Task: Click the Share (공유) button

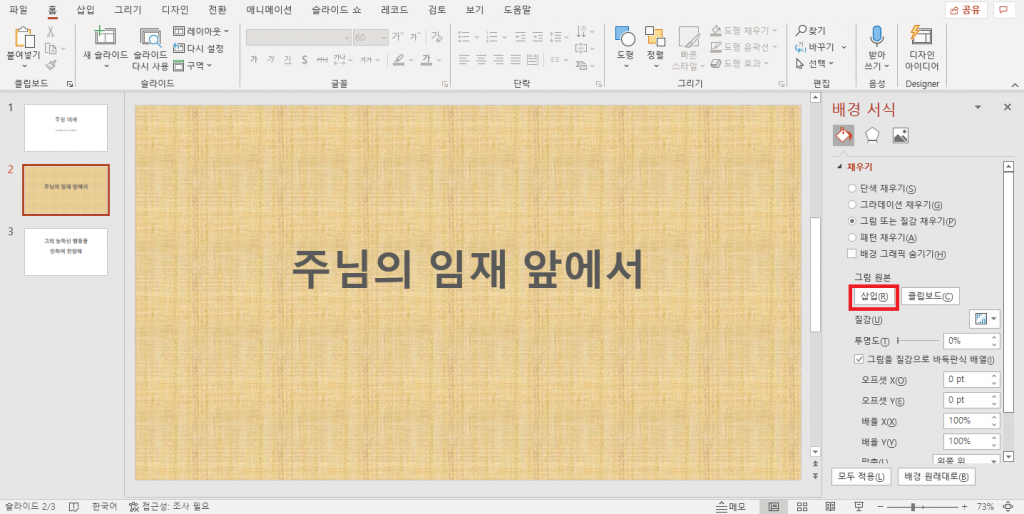Action: (965, 9)
